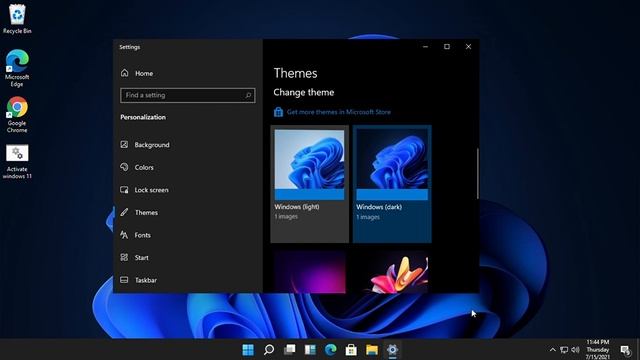Open the Recycle Bin desktop icon

click(17, 19)
